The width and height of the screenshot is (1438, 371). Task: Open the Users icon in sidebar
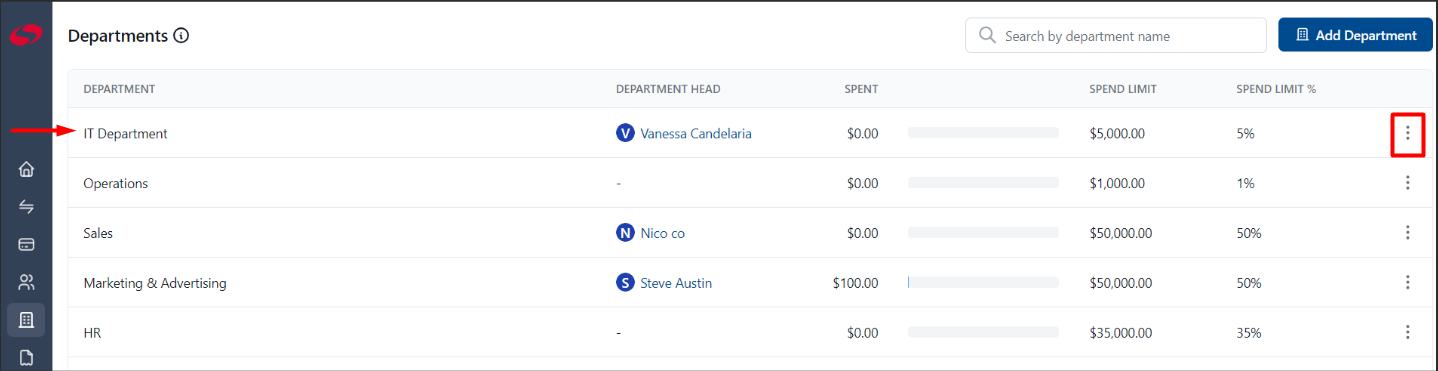26,282
